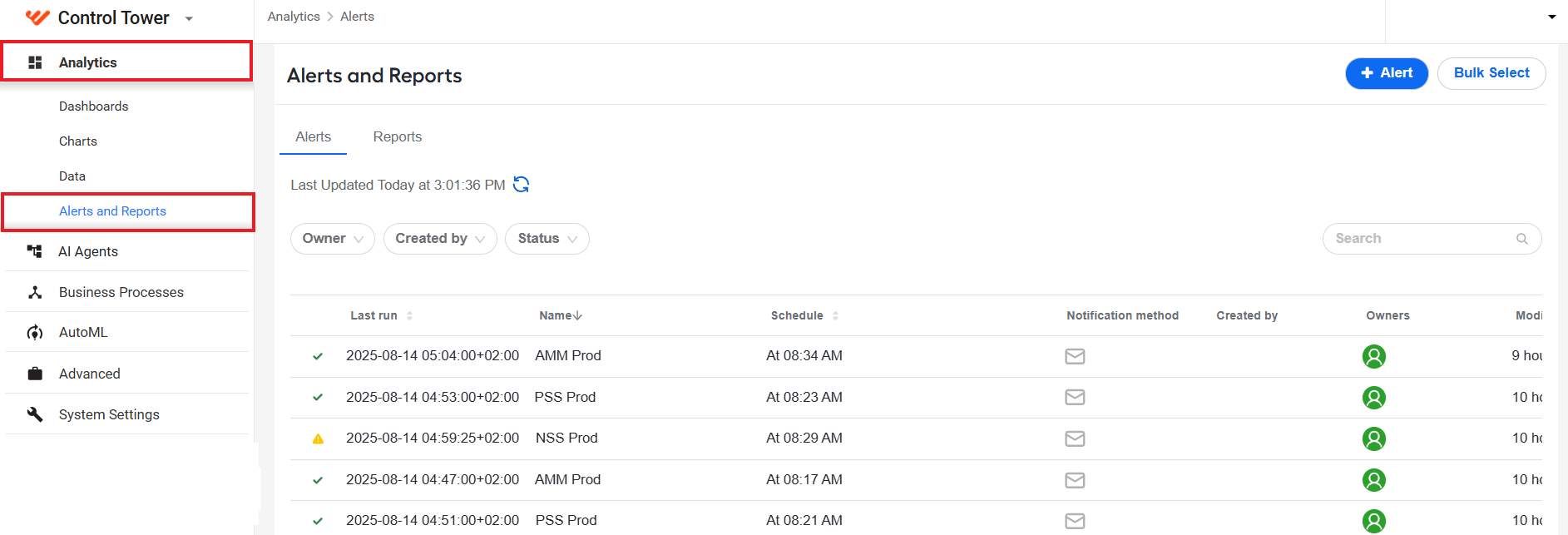Click the Last Updated Today at 3:01:36 PM text

tap(398, 185)
